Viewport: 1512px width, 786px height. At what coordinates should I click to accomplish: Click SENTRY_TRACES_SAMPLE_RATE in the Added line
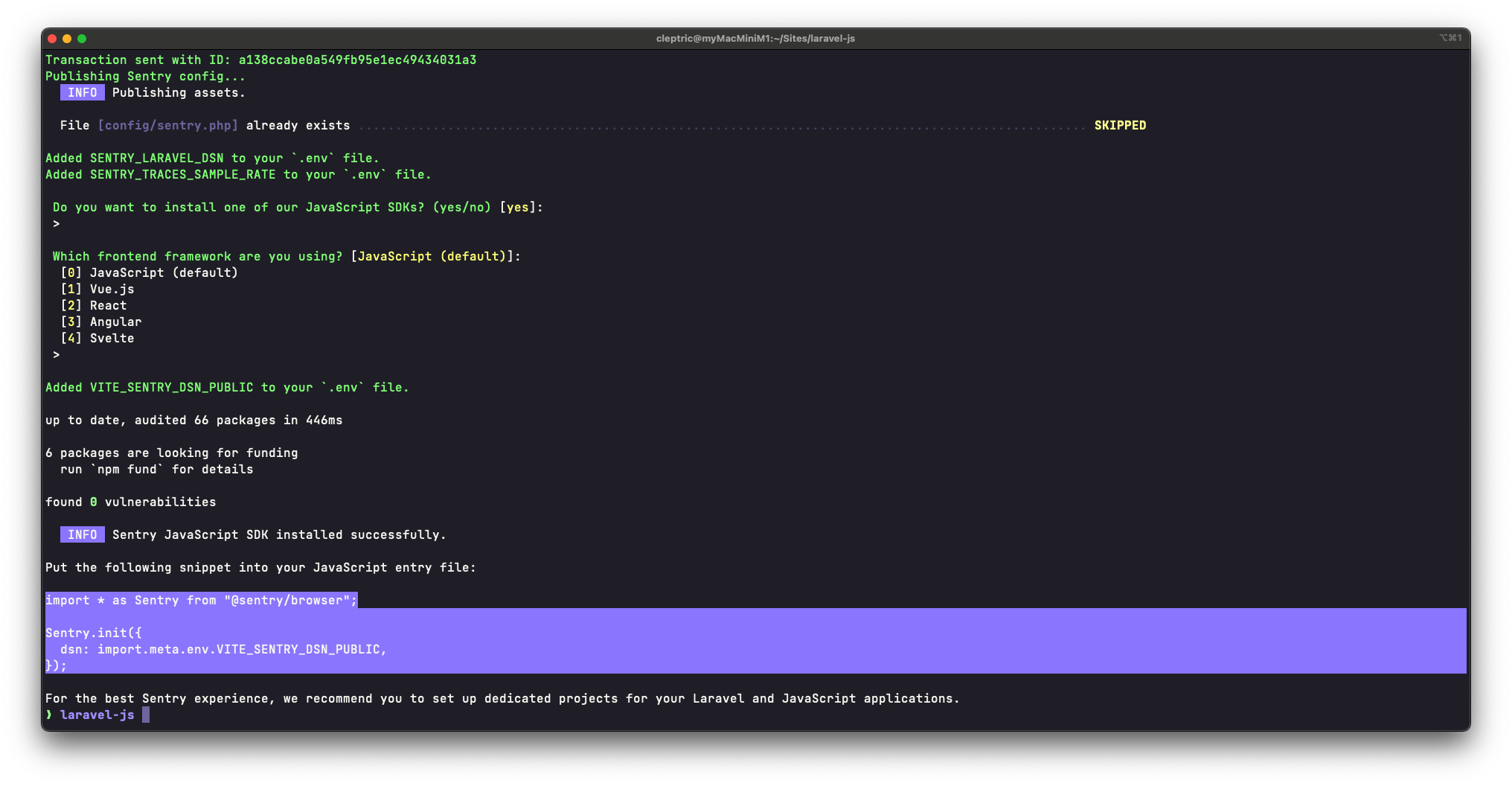(x=183, y=175)
